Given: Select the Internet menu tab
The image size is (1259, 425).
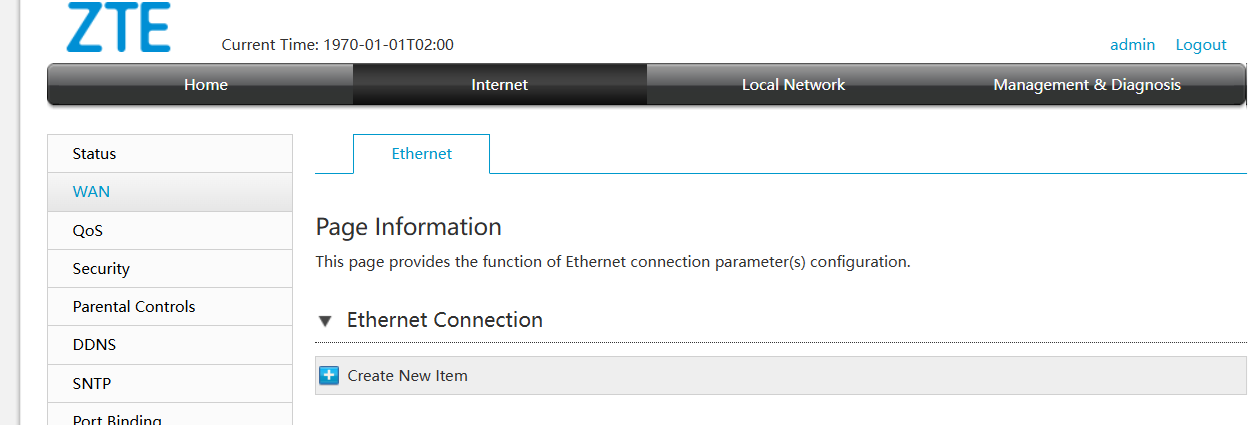Looking at the screenshot, I should (499, 85).
